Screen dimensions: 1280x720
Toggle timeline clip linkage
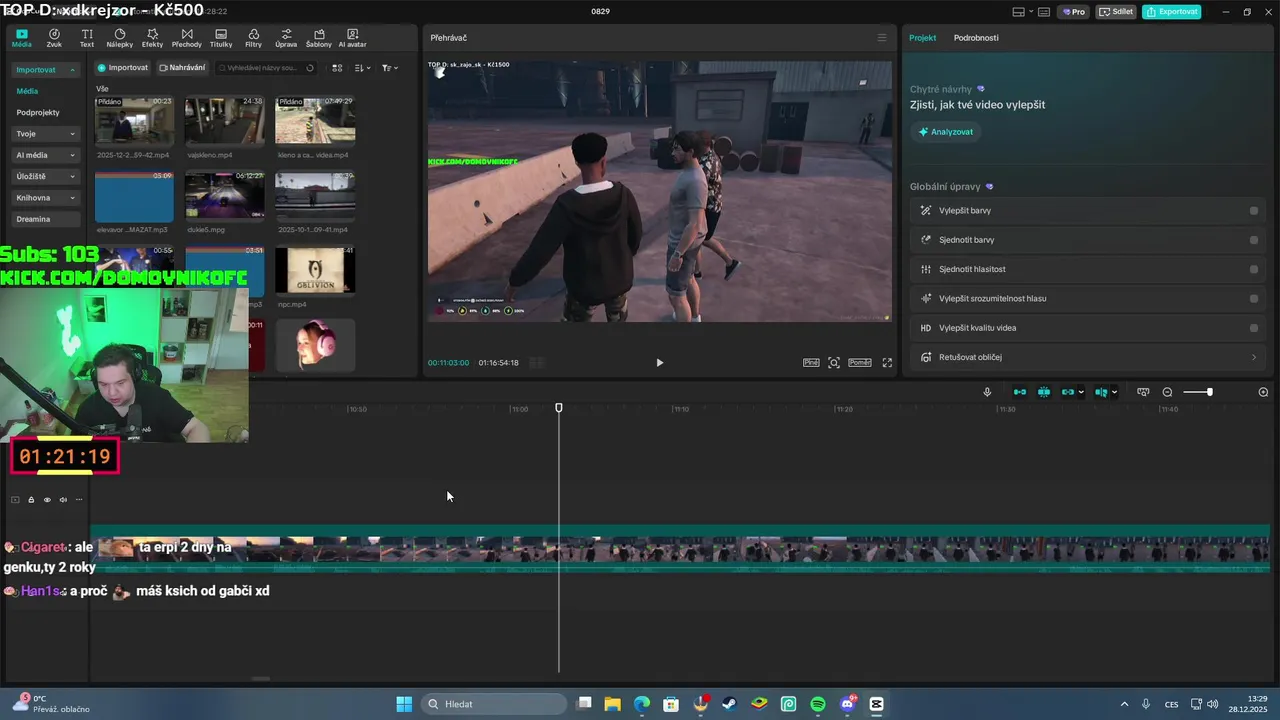coord(1068,392)
